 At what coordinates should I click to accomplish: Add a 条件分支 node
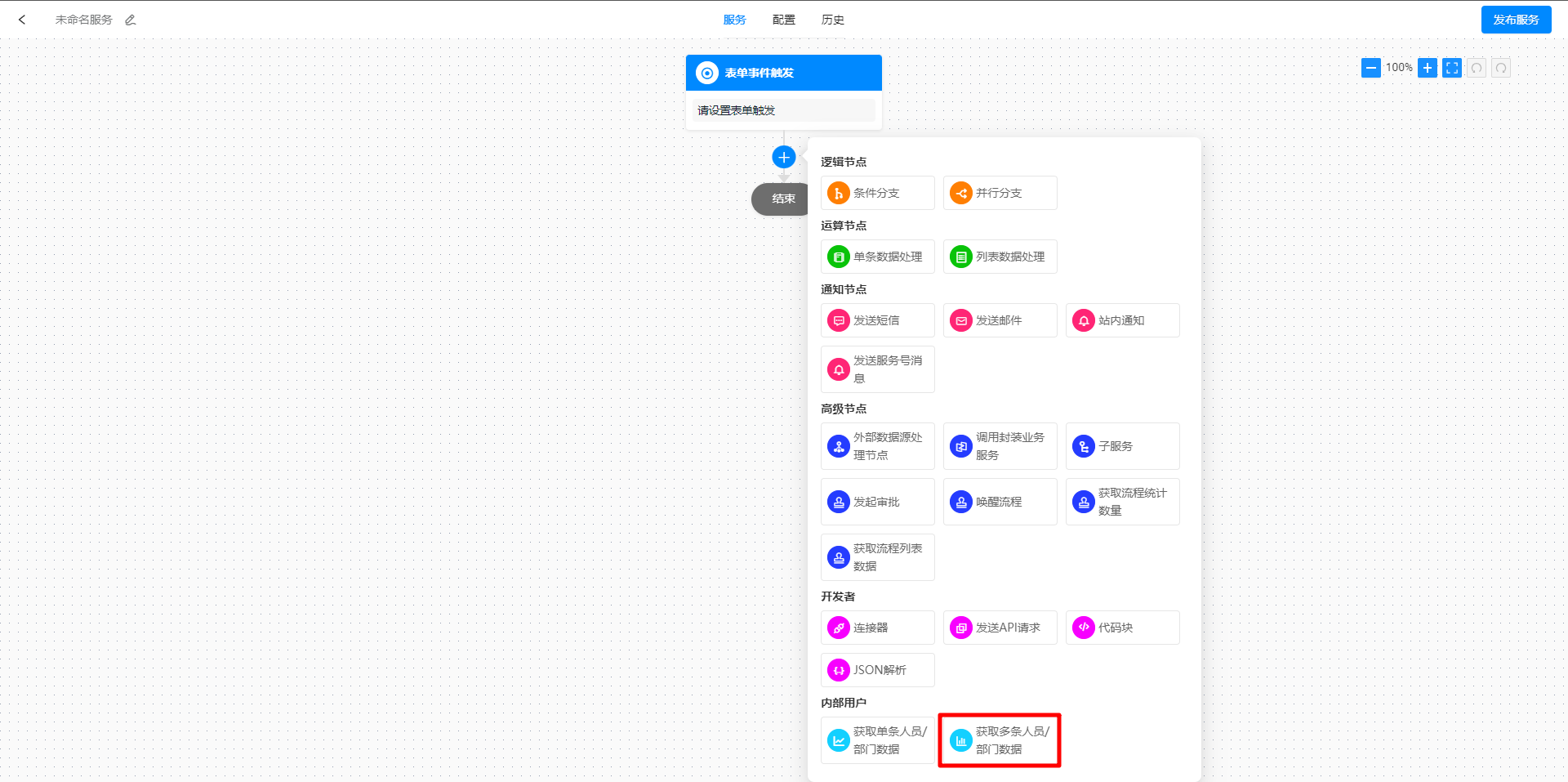click(877, 193)
